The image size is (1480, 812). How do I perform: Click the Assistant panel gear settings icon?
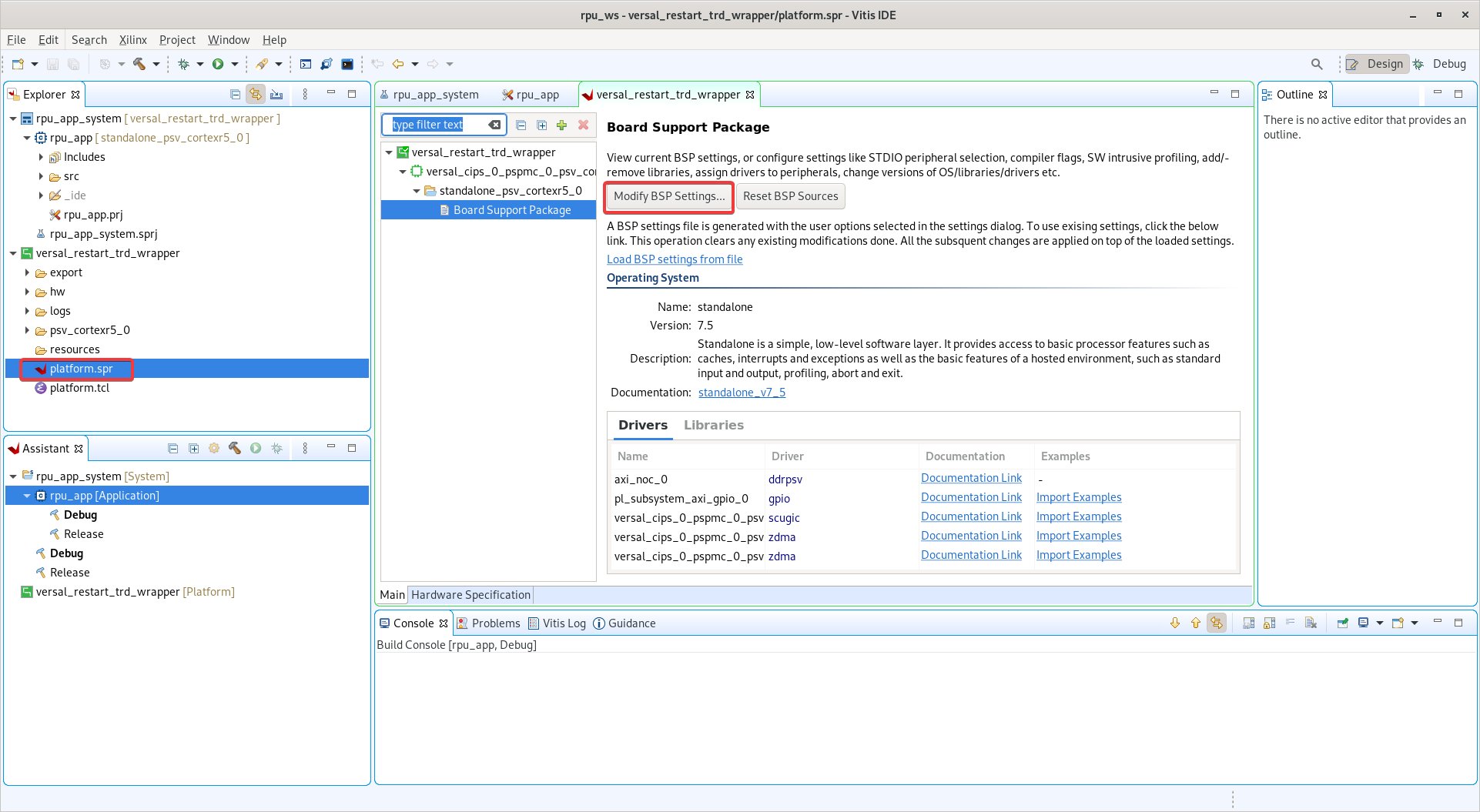click(214, 448)
